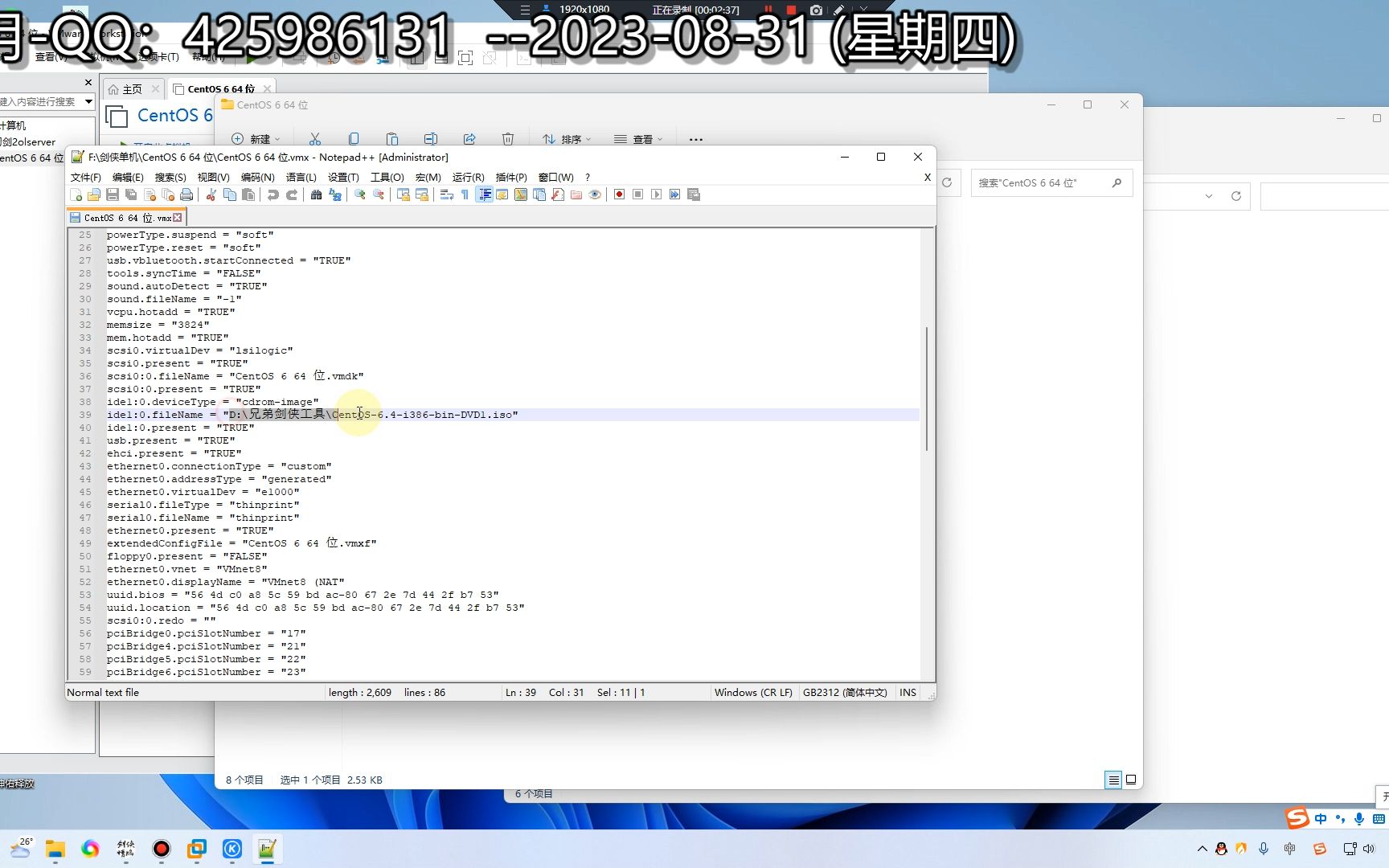Open the 编辑(E) menu in Notepad++
The image size is (1389, 868).
coord(128,178)
